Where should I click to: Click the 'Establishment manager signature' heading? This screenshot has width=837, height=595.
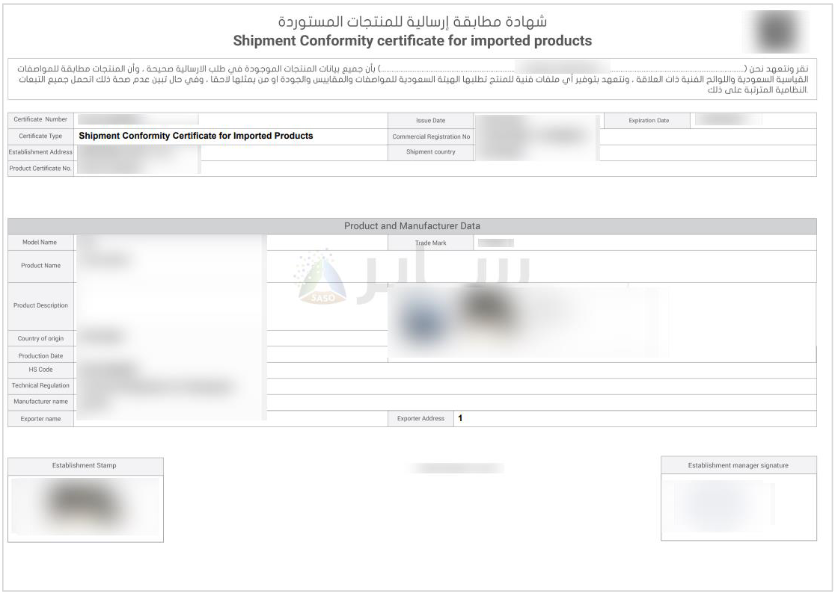click(x=738, y=466)
